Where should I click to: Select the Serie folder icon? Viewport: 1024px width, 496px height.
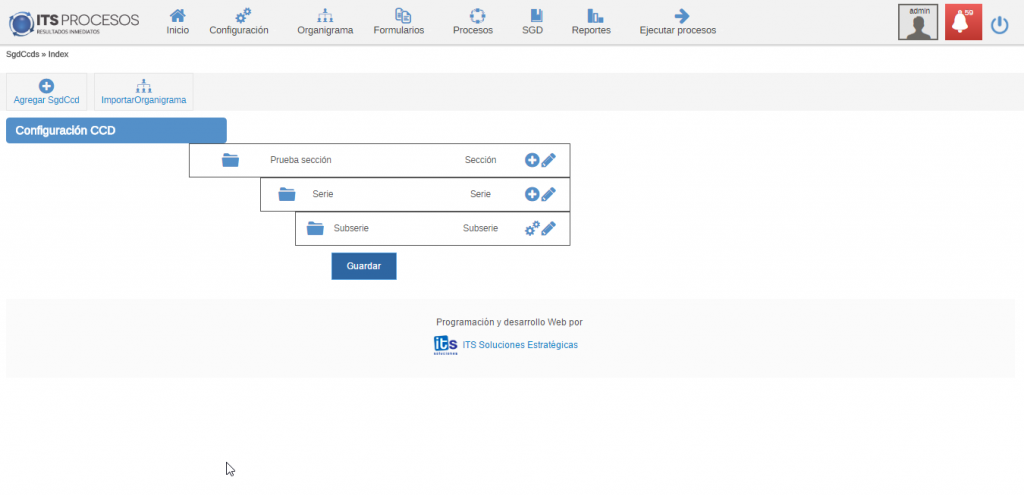tap(287, 195)
